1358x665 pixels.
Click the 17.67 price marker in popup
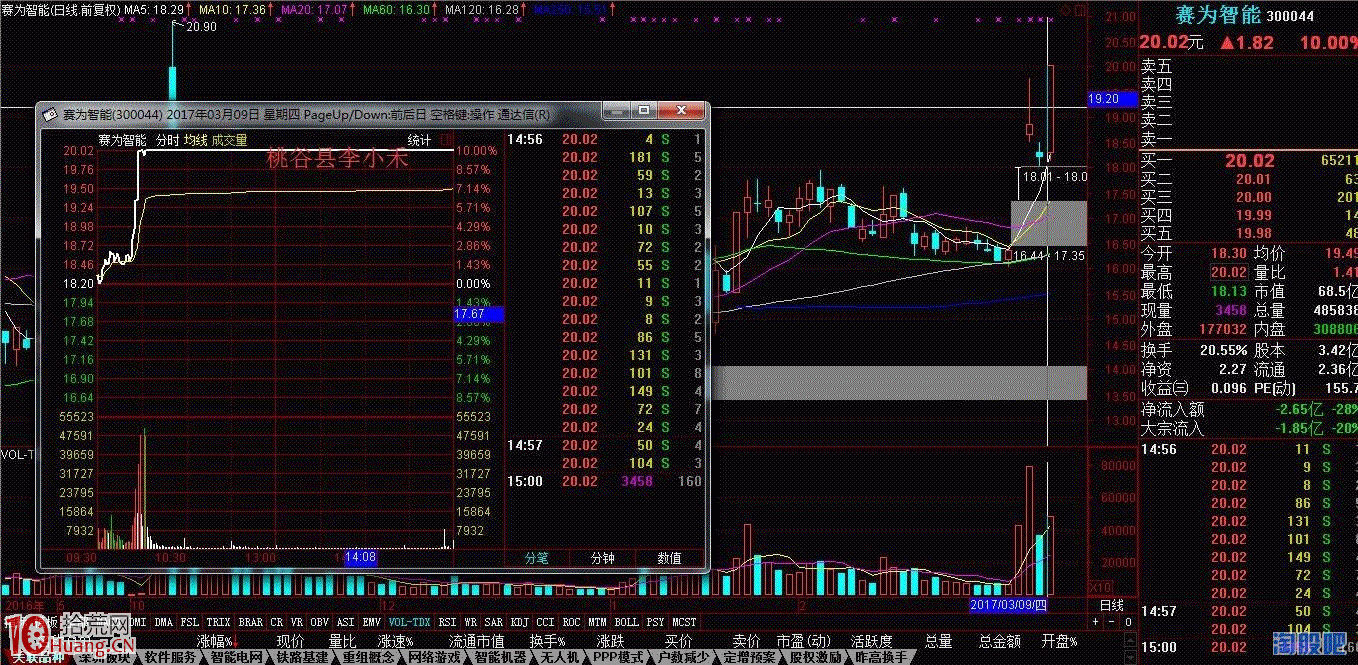(x=479, y=314)
